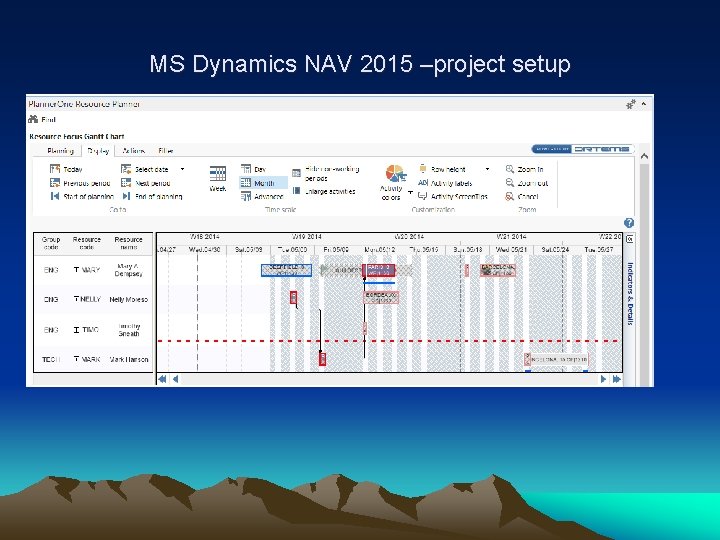This screenshot has height=540, width=720.
Task: Click the Previous period icon
Action: click(55, 183)
